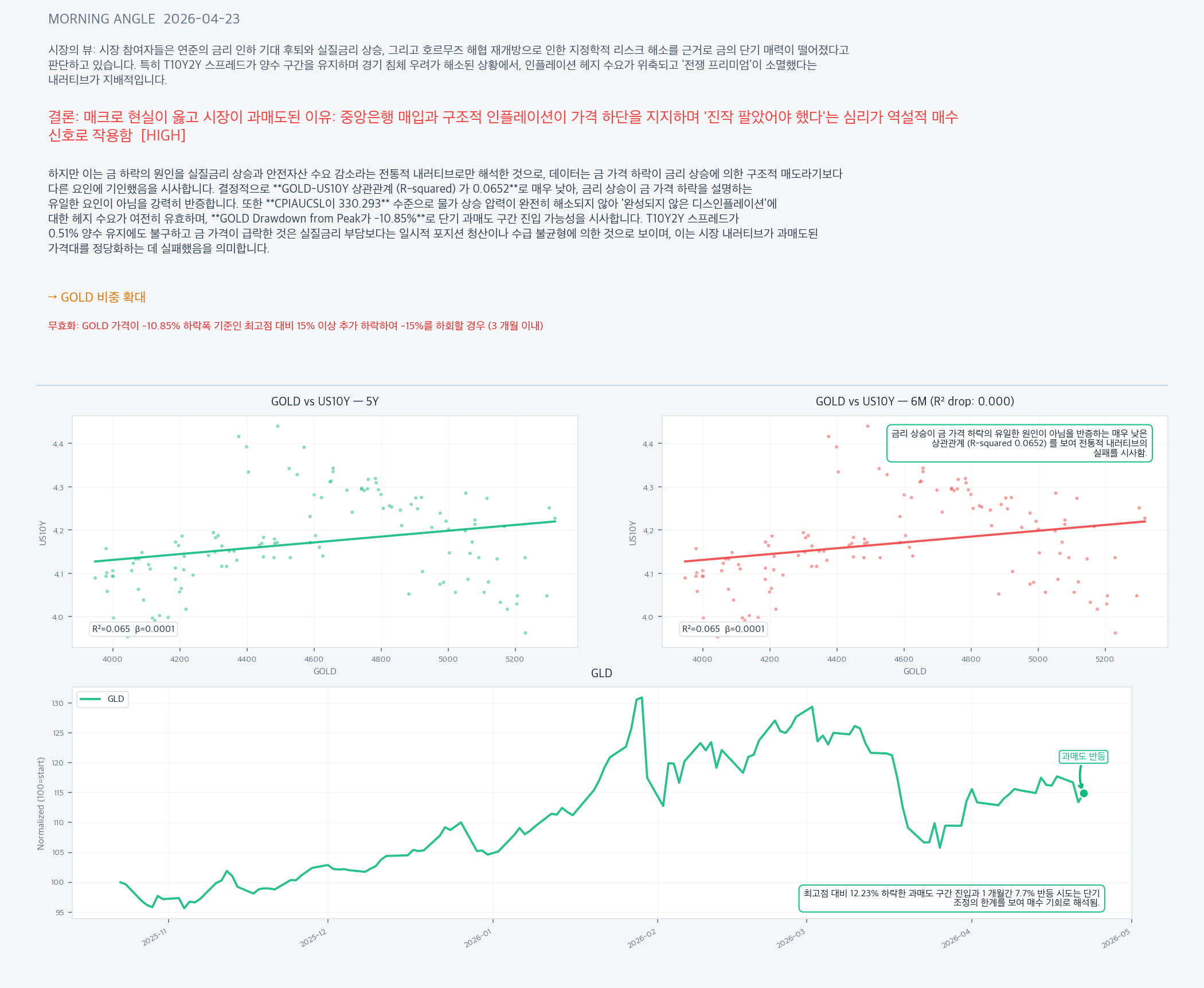Click the R²=0.065 stats box in 5Y chart

pos(133,629)
